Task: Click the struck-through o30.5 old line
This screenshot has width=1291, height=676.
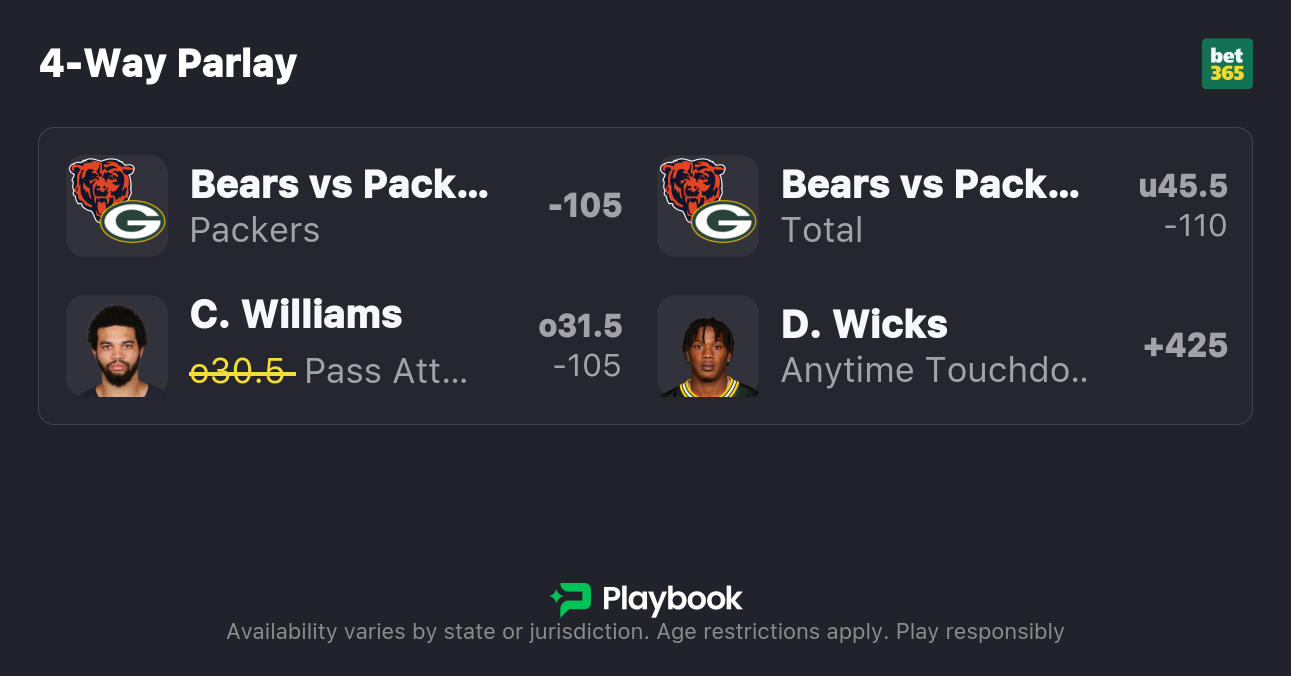Action: coord(242,371)
